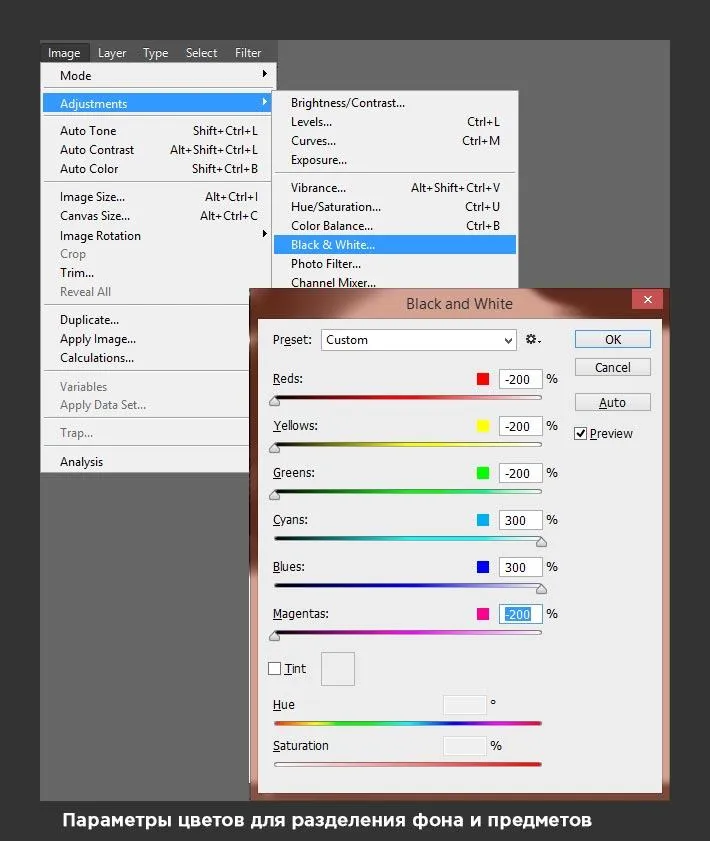Image resolution: width=710 pixels, height=841 pixels.
Task: Open the Filter menu
Action: tap(248, 53)
